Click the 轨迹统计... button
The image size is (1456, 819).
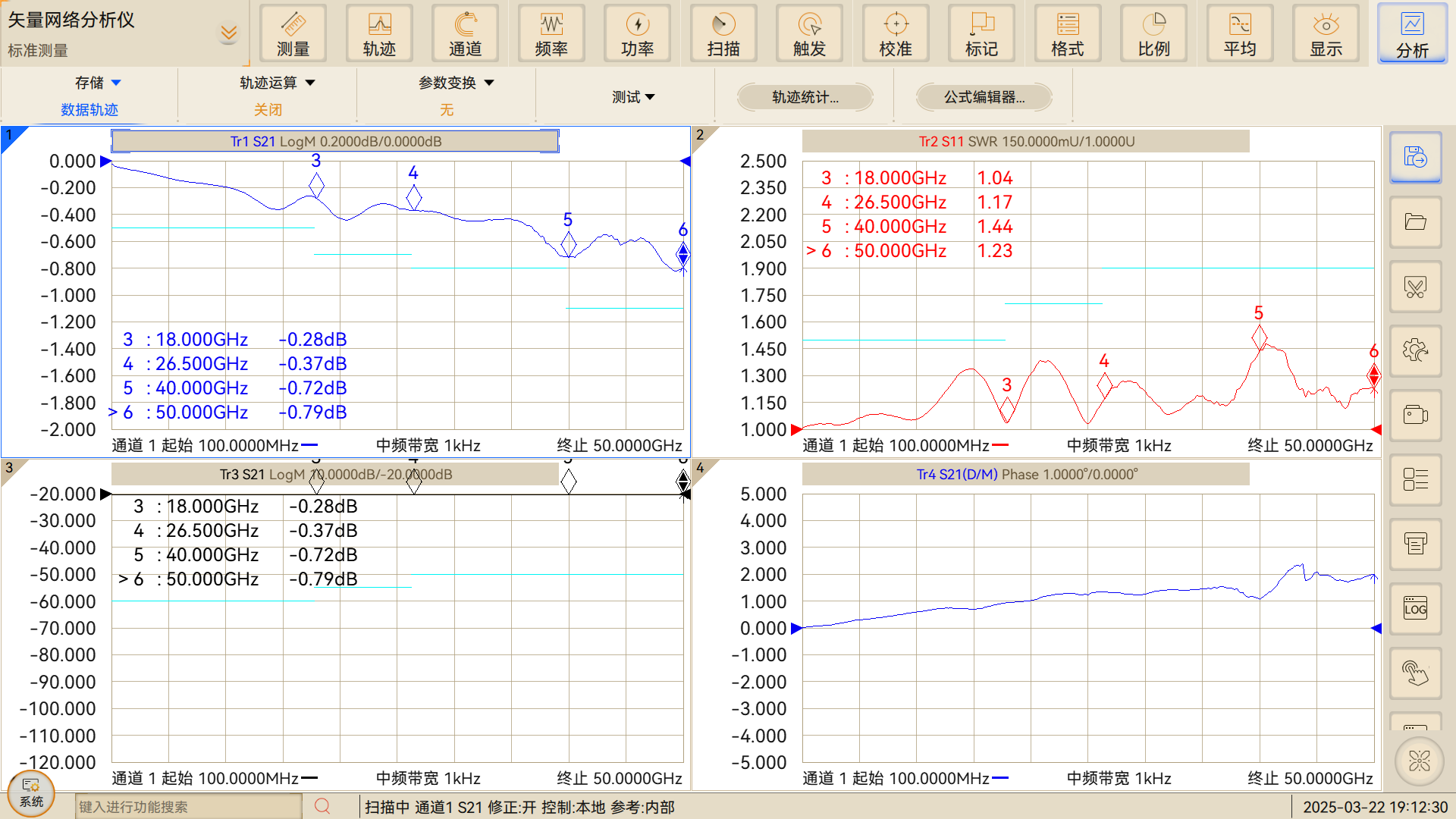[x=805, y=97]
